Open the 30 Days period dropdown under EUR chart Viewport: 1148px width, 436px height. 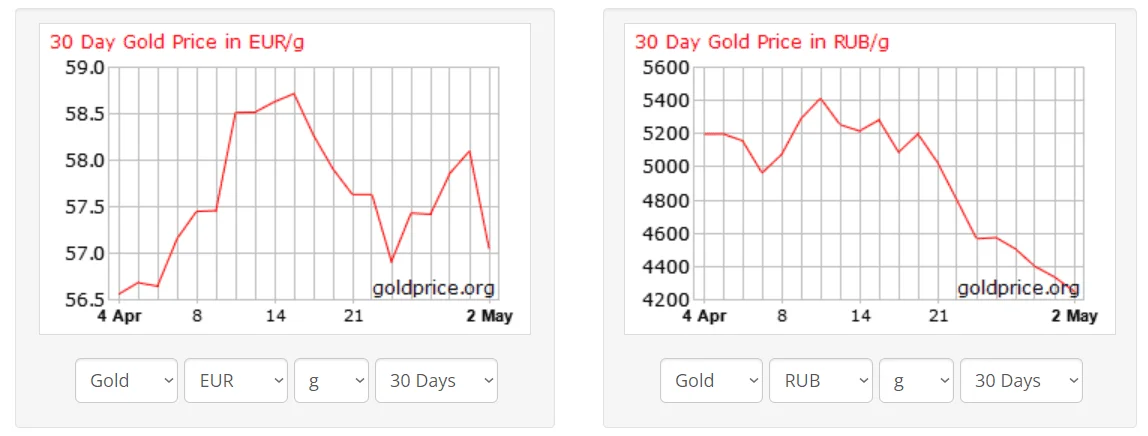click(436, 380)
